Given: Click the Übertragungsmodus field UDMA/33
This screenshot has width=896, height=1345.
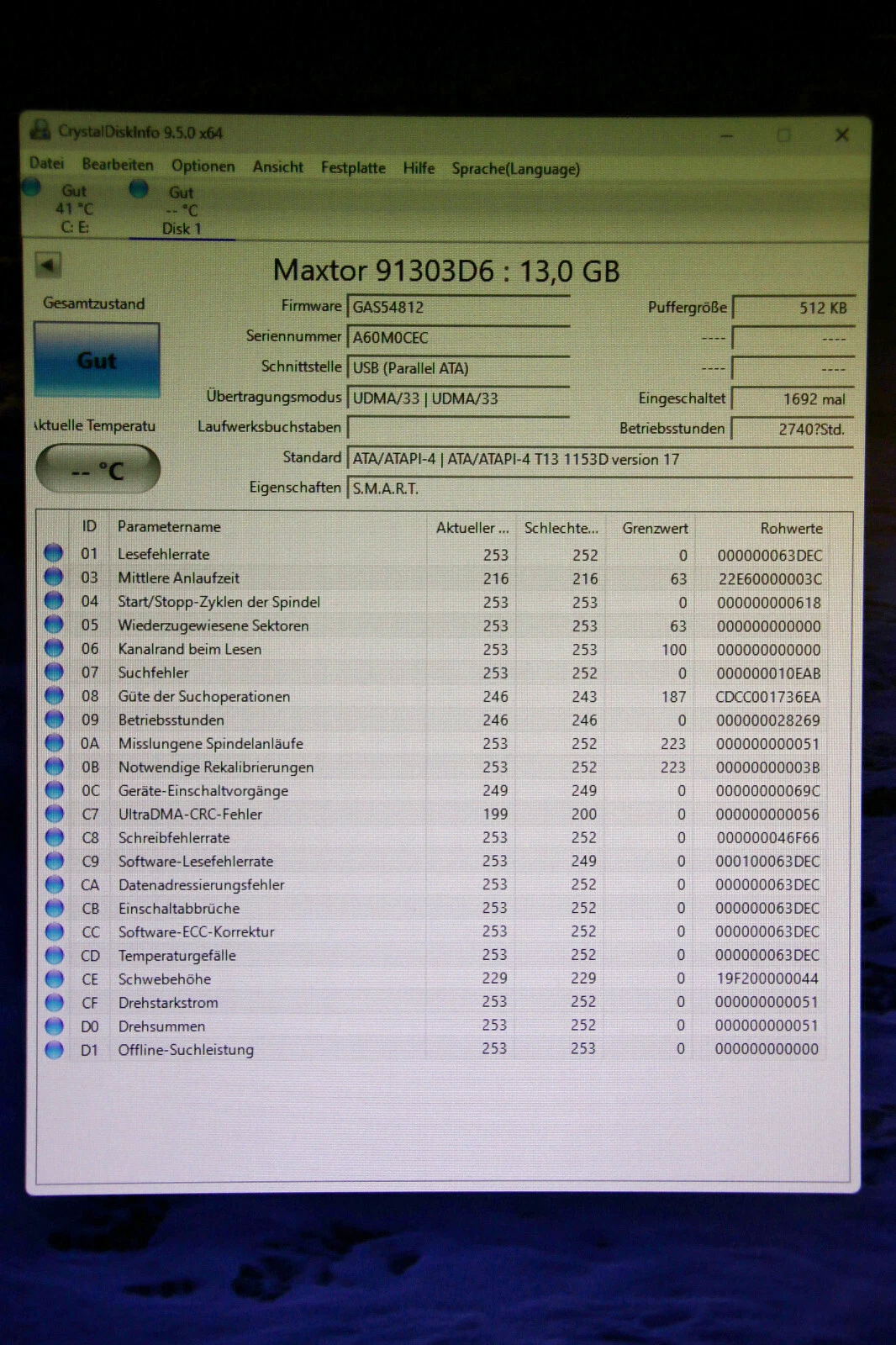Looking at the screenshot, I should [459, 398].
